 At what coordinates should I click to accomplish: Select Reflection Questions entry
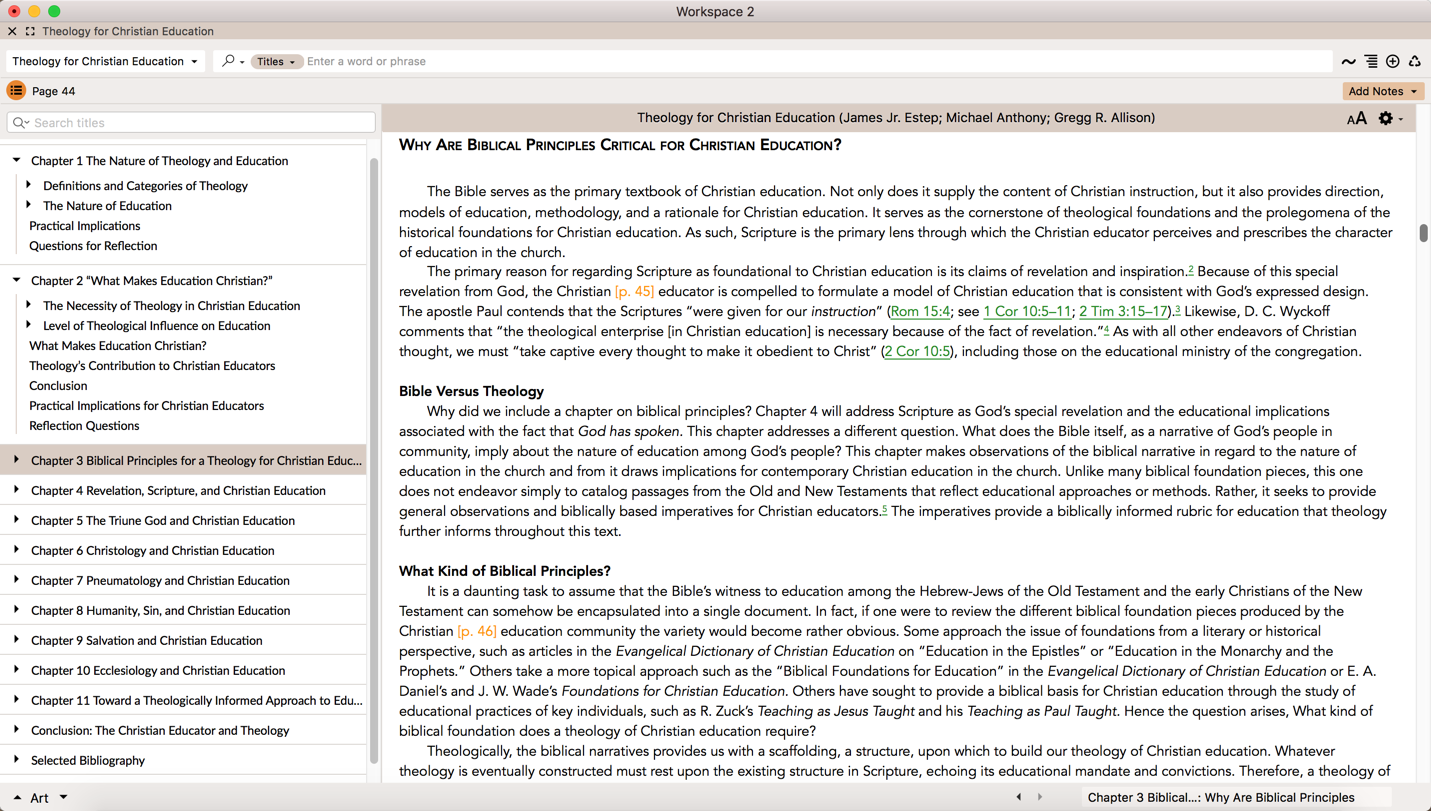pos(84,426)
